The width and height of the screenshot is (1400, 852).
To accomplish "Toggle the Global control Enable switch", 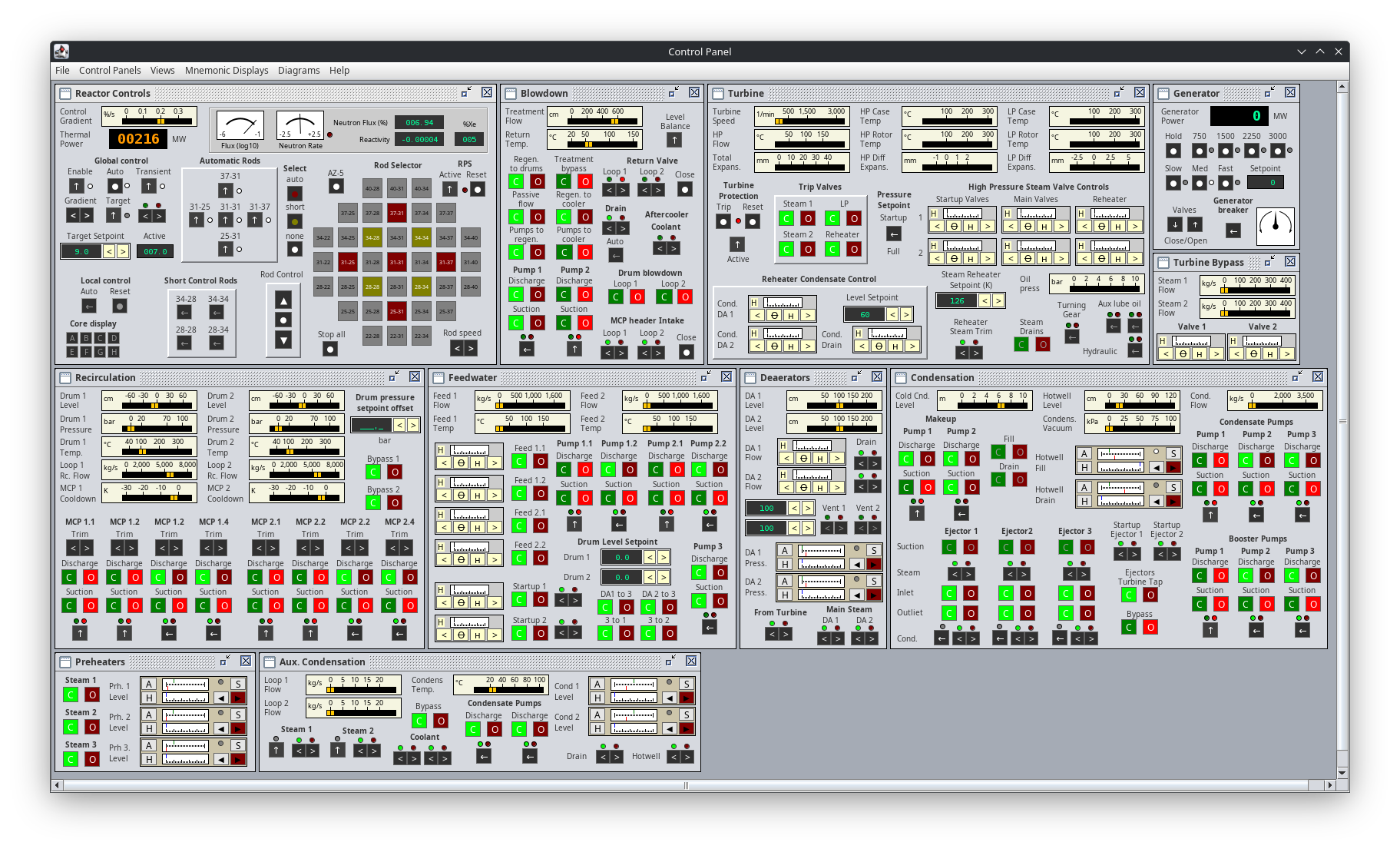I will pos(77,186).
